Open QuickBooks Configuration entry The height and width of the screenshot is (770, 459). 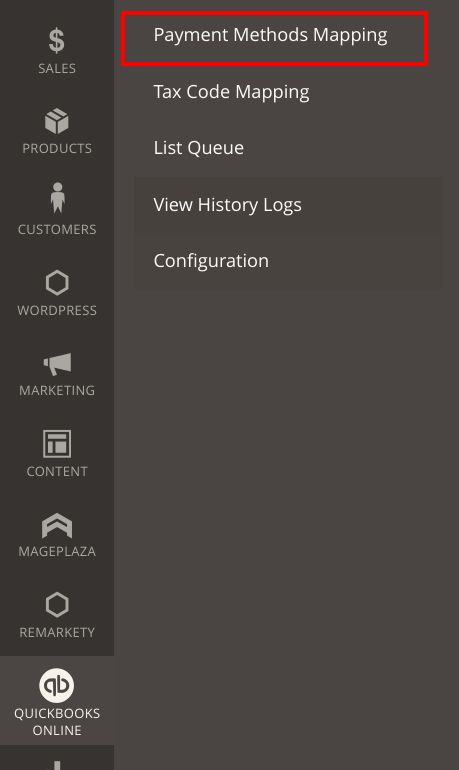211,261
